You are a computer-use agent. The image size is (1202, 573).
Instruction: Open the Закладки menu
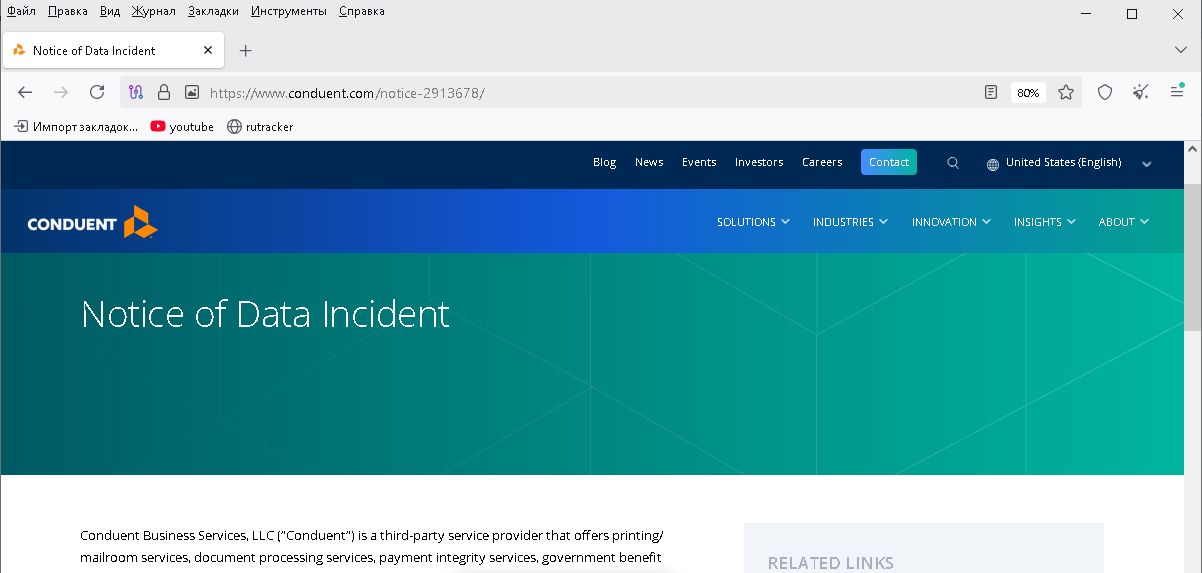[x=213, y=11]
